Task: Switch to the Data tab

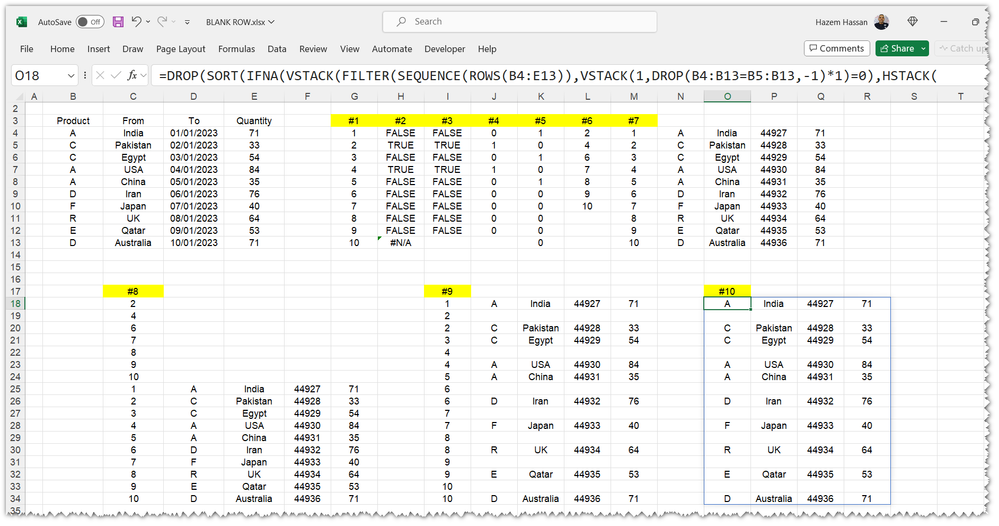Action: click(277, 49)
